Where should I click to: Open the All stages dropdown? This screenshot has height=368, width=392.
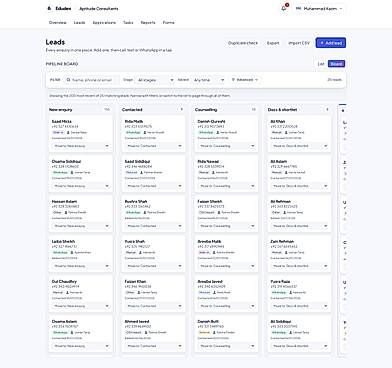[155, 80]
